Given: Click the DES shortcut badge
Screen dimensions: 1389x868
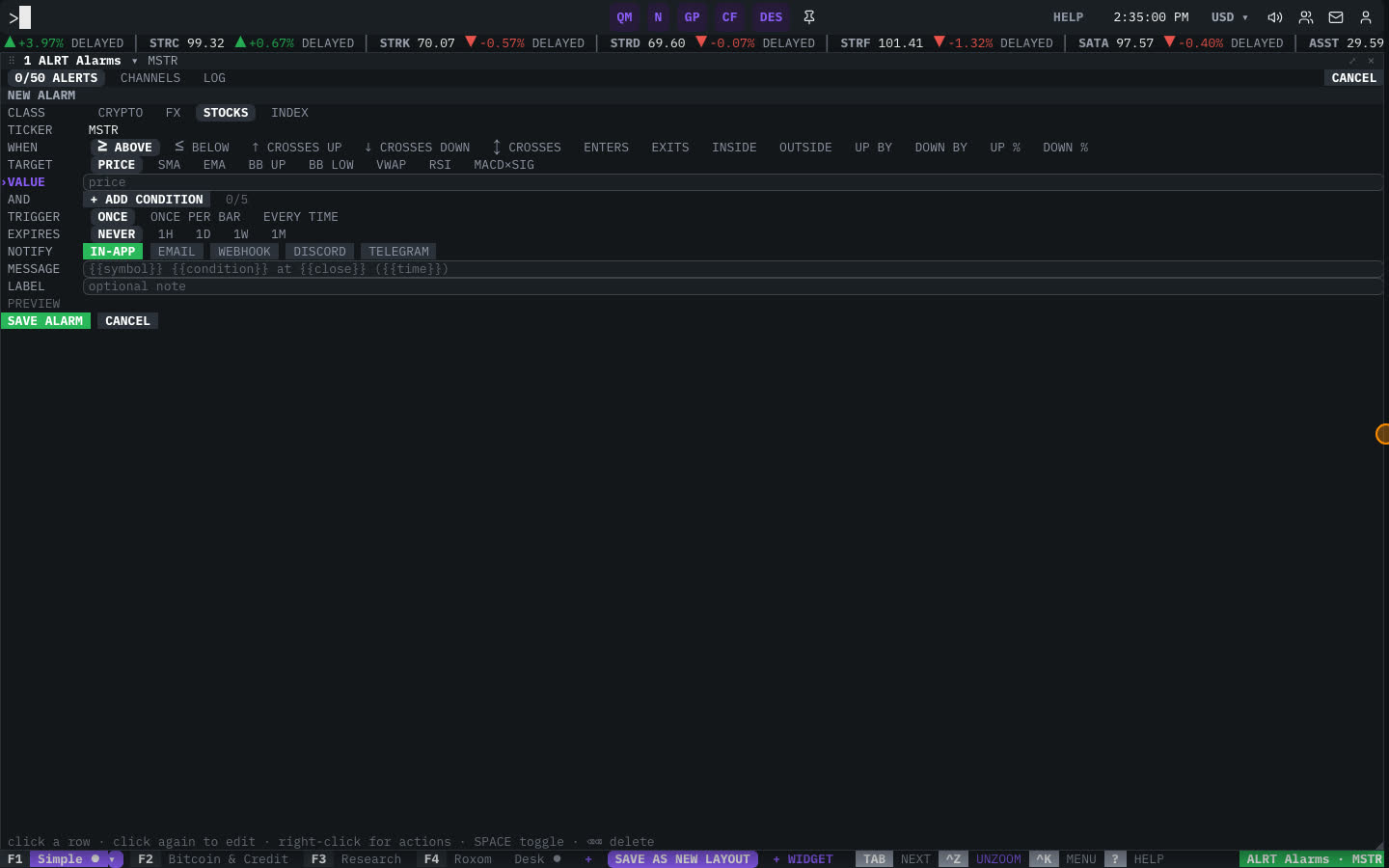Looking at the screenshot, I should 771,17.
